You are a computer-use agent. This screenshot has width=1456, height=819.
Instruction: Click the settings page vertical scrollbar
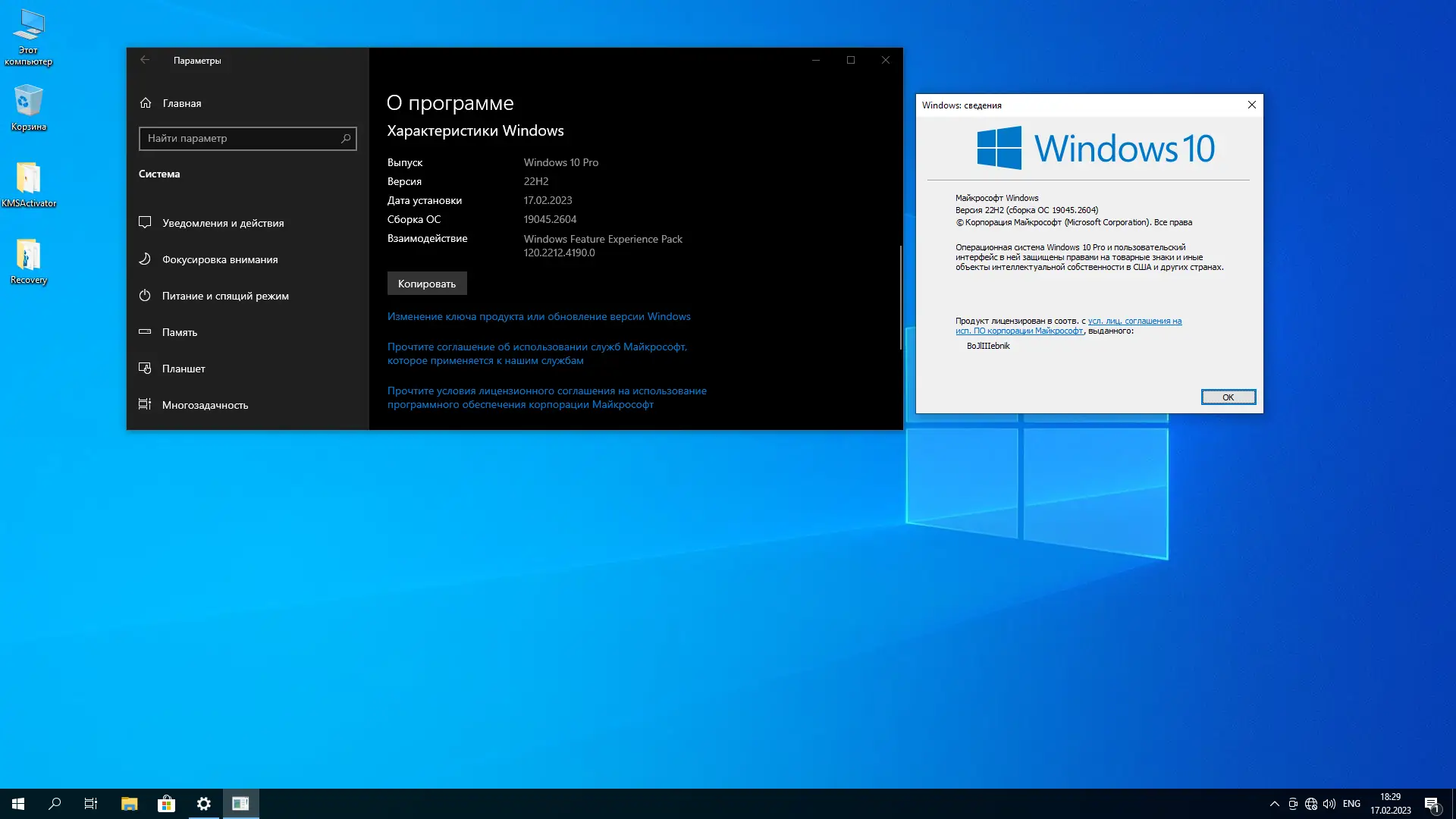(x=900, y=296)
